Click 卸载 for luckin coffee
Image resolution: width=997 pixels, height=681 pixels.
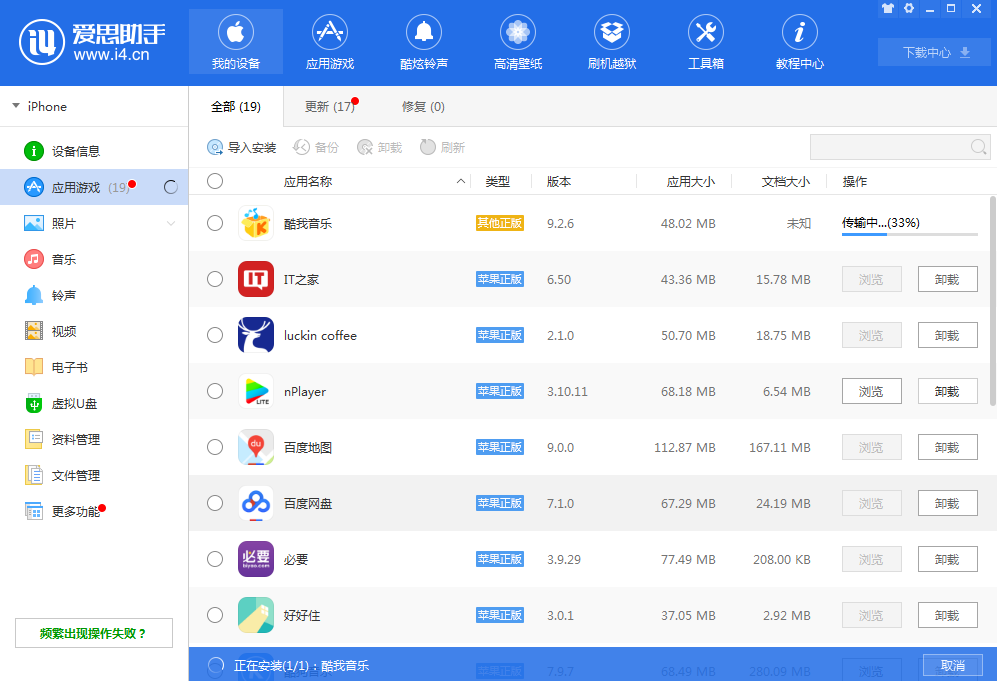click(x=947, y=335)
